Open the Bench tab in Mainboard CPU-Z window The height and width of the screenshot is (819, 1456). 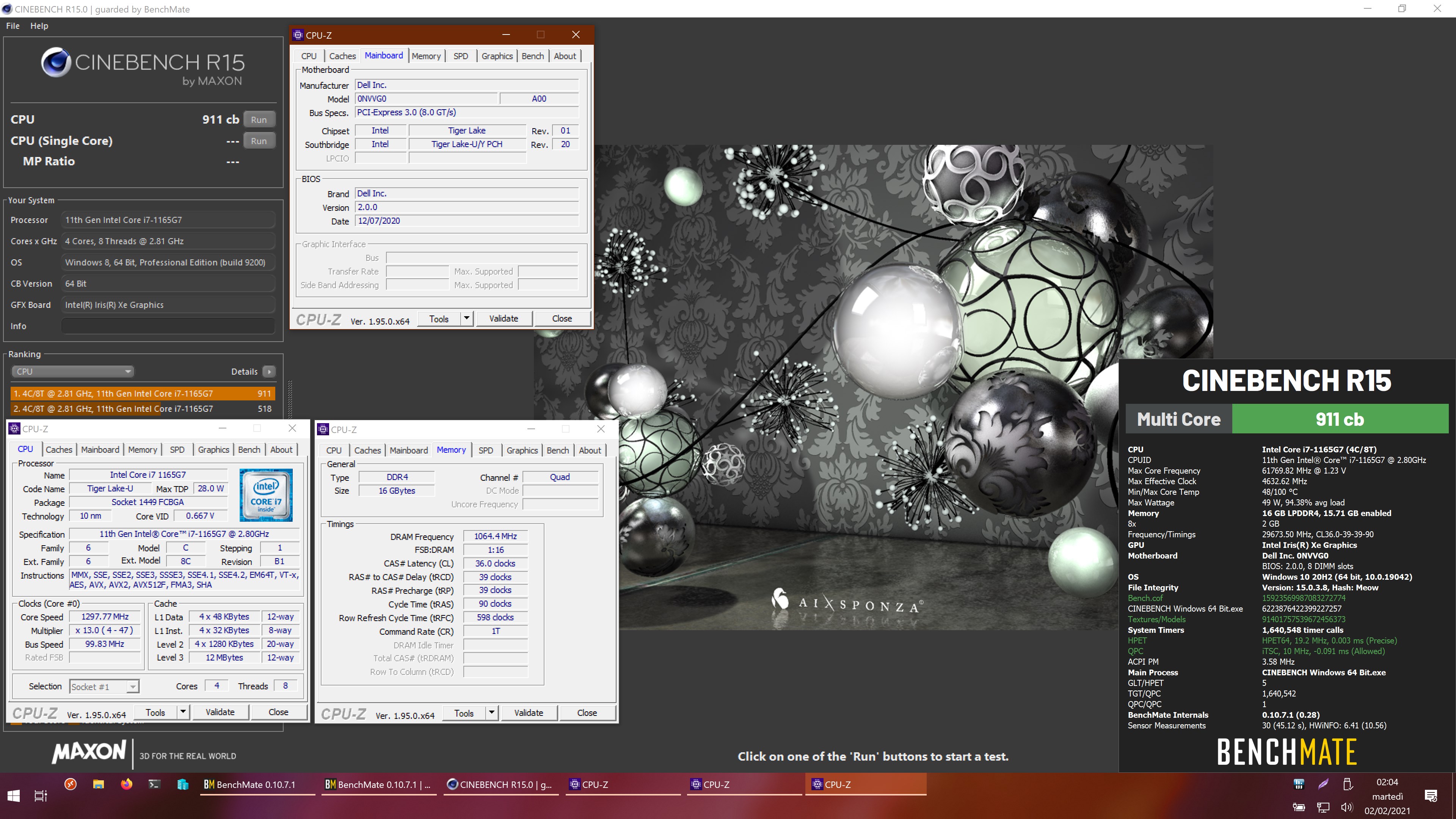532,56
